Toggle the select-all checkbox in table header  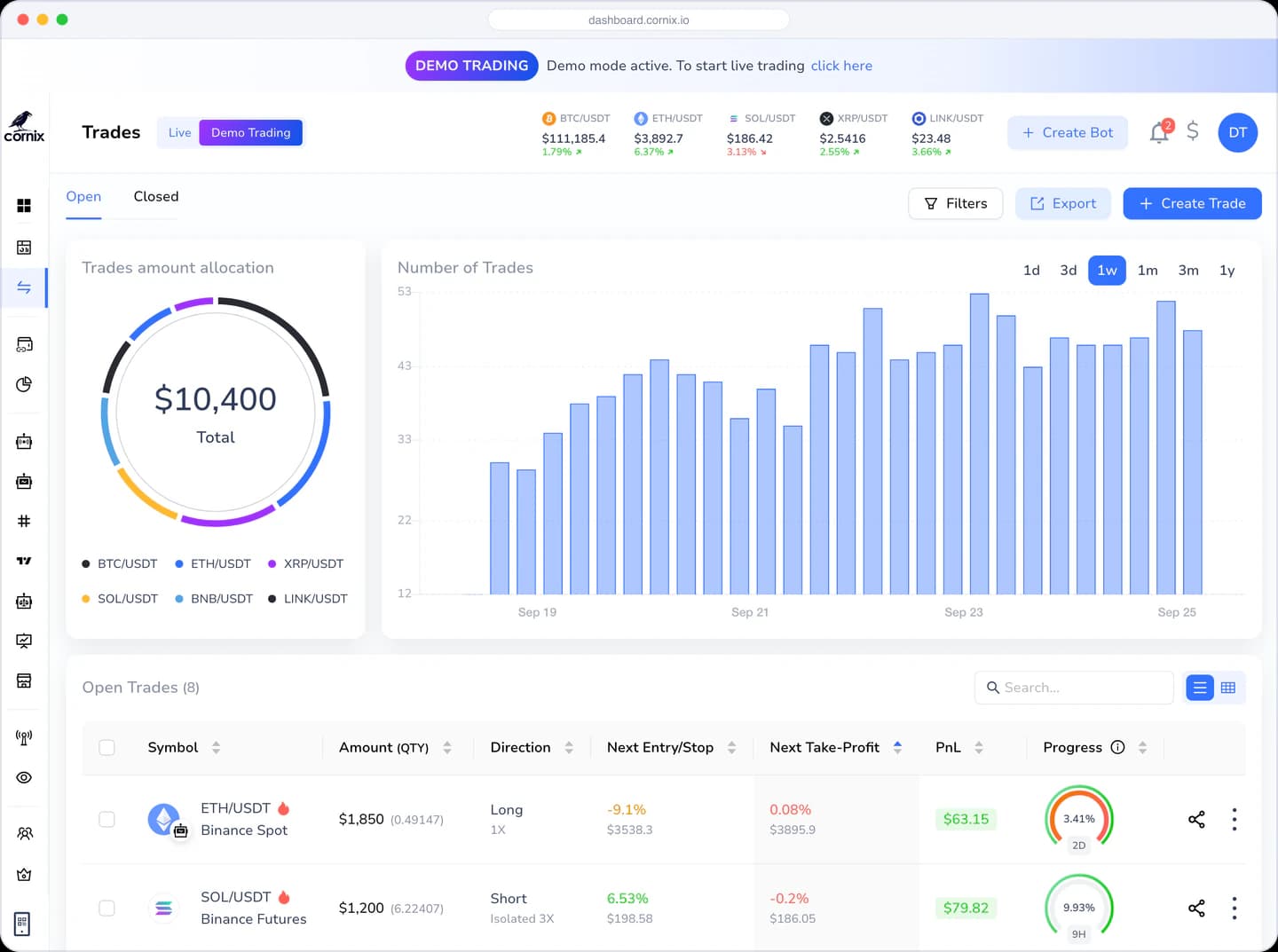tap(106, 747)
